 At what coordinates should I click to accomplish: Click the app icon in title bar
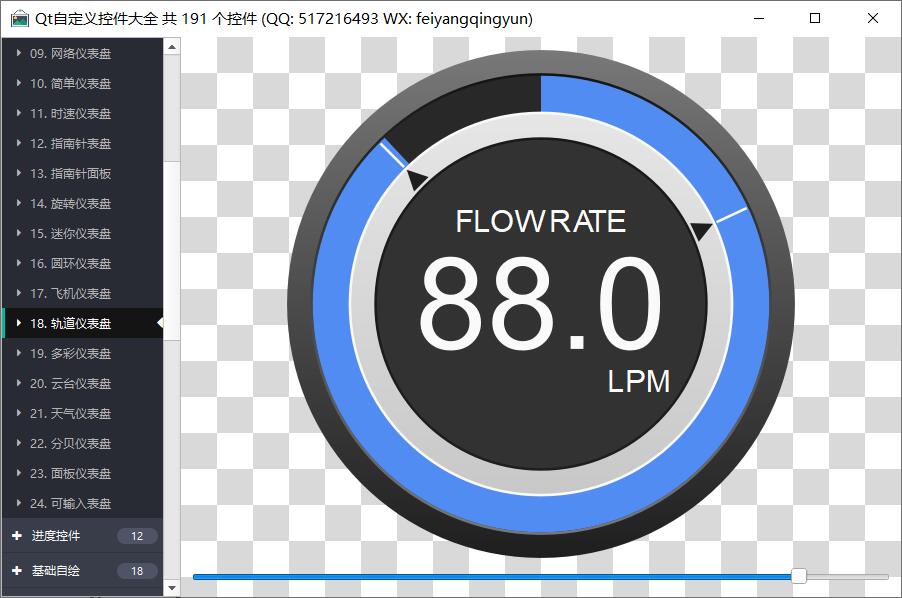[20, 19]
